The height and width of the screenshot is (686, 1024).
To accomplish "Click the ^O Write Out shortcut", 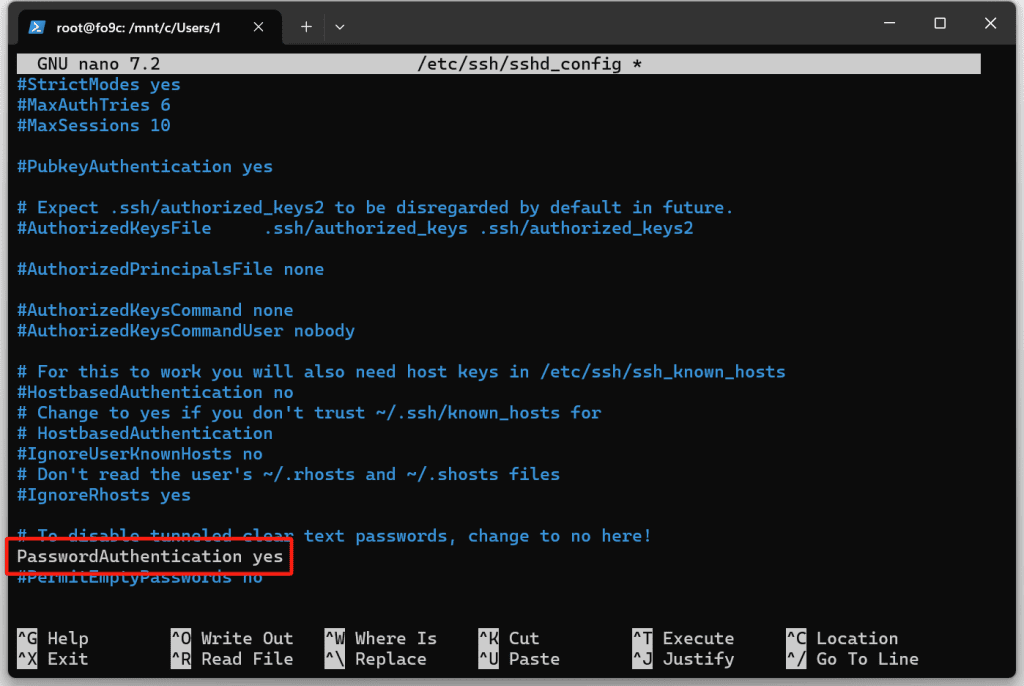I will point(232,638).
